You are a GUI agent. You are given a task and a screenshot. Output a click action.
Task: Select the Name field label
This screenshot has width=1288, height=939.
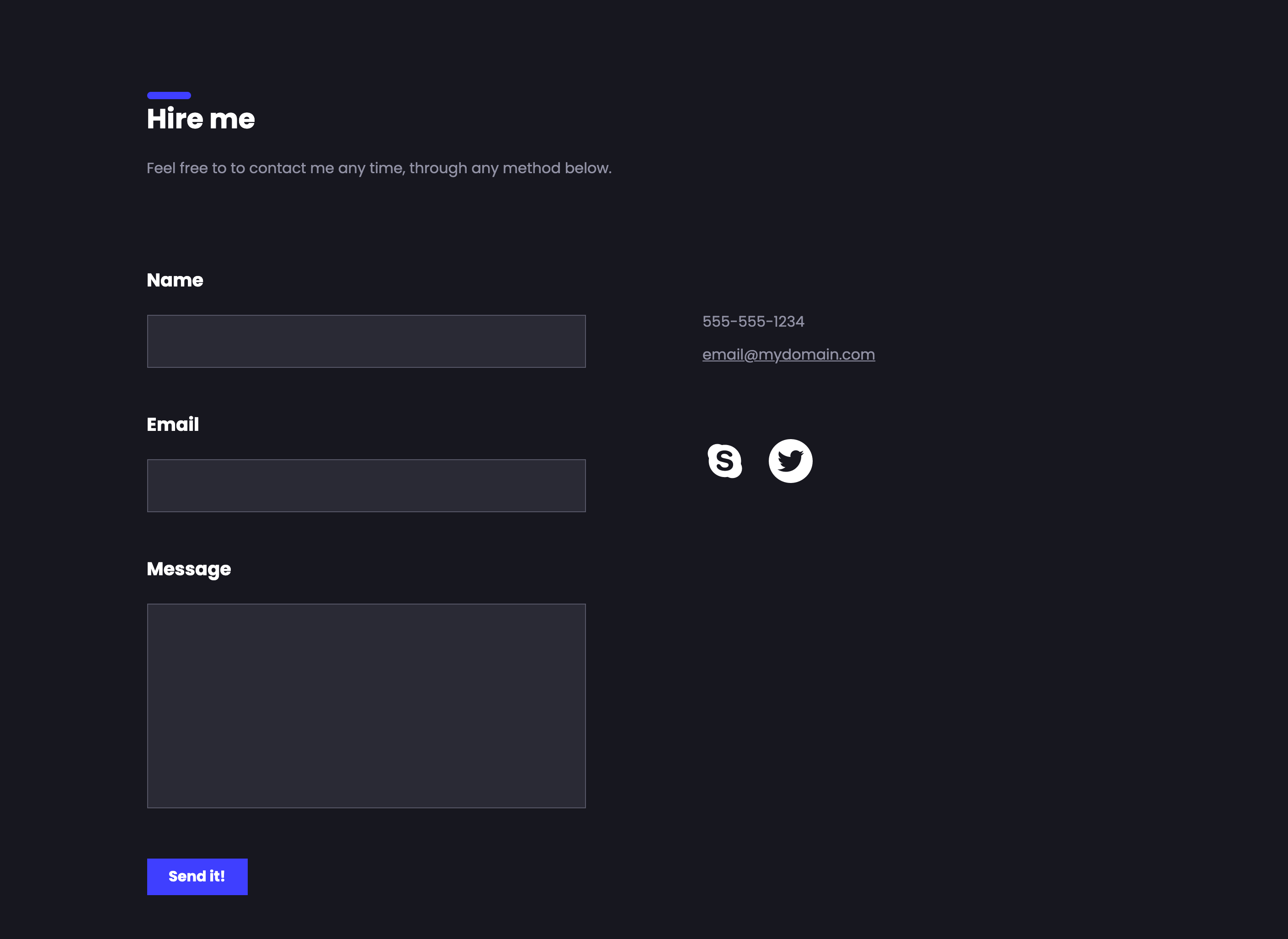[x=175, y=280]
